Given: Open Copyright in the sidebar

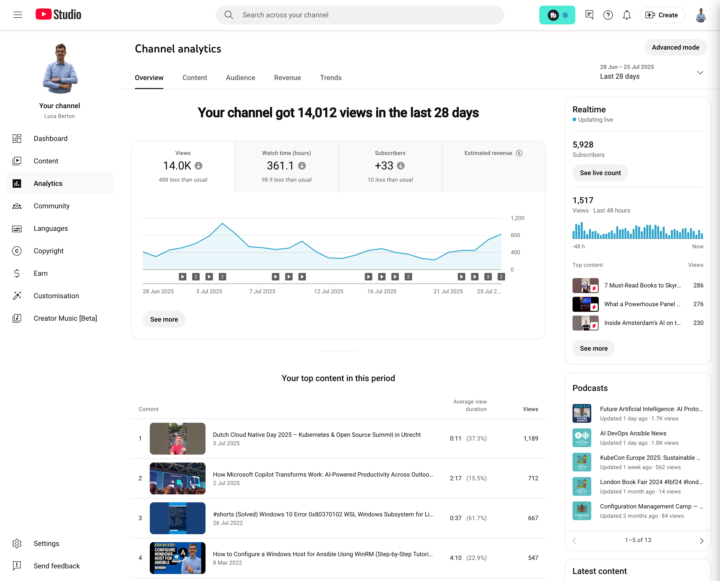Looking at the screenshot, I should coord(60,251).
